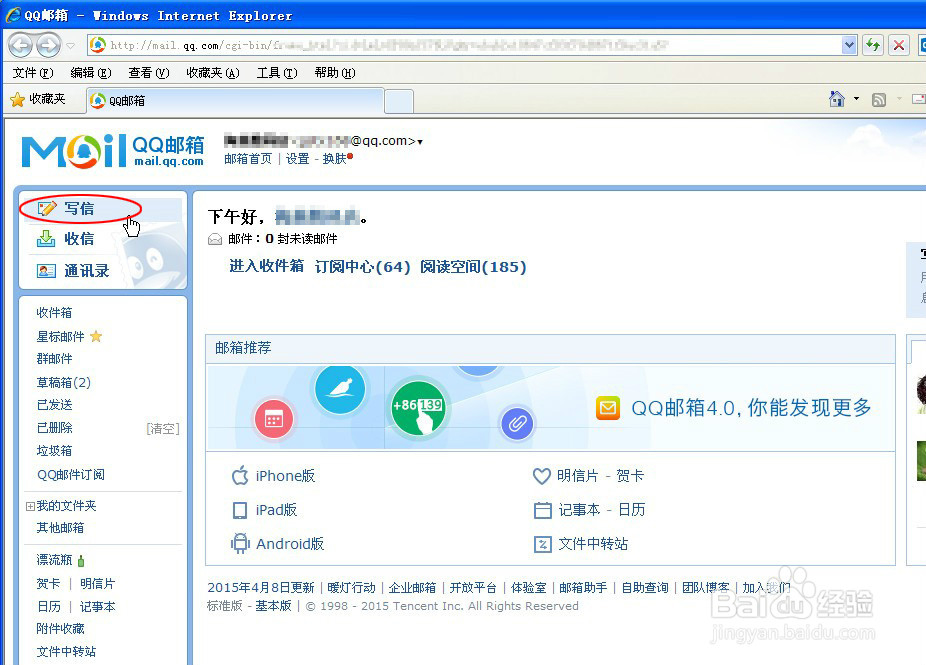The width and height of the screenshot is (926, 665).
Task: Click the 企业邮箱 footer link
Action: click(x=412, y=588)
